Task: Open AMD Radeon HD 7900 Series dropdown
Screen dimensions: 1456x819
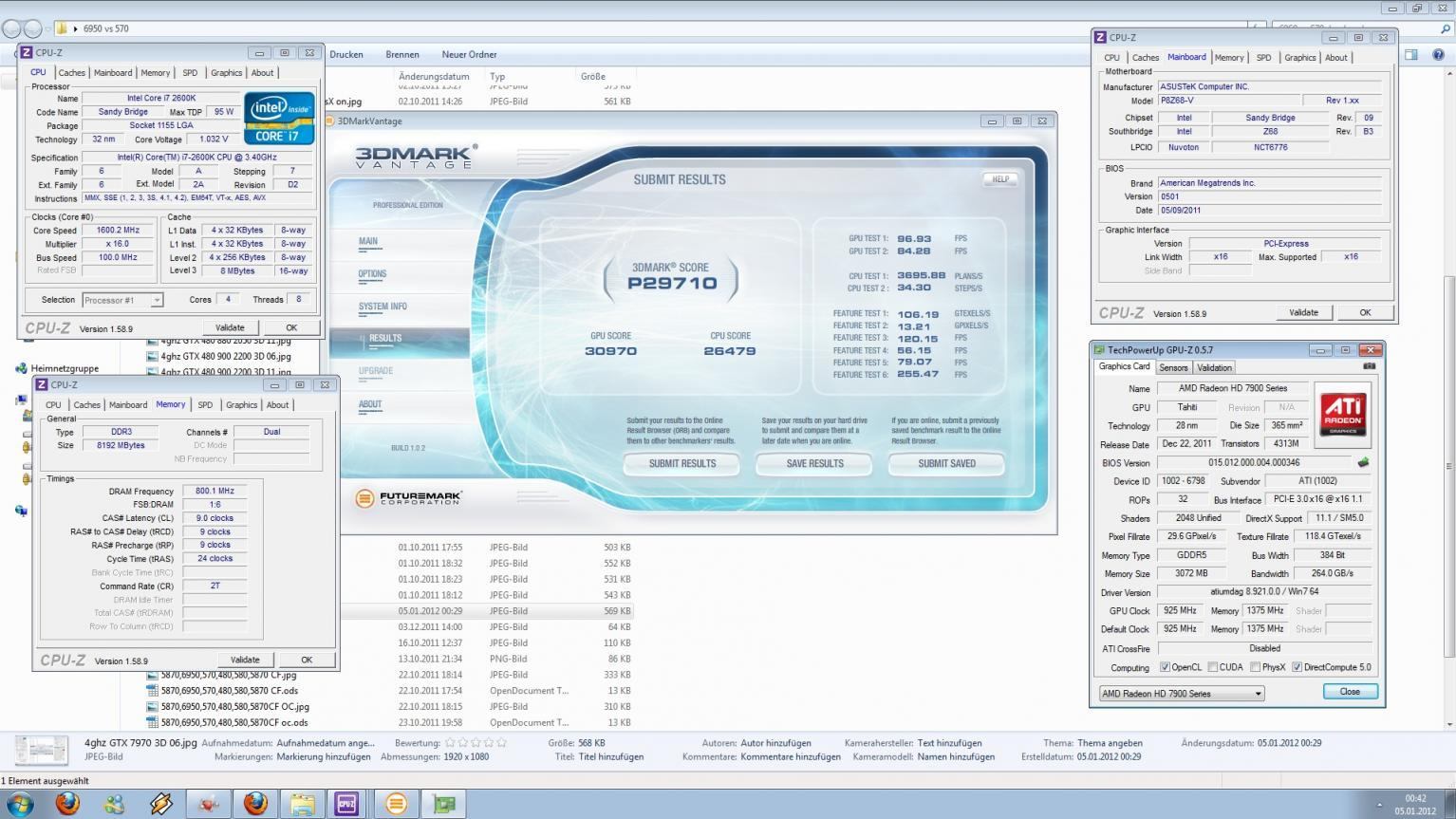Action: point(1182,693)
